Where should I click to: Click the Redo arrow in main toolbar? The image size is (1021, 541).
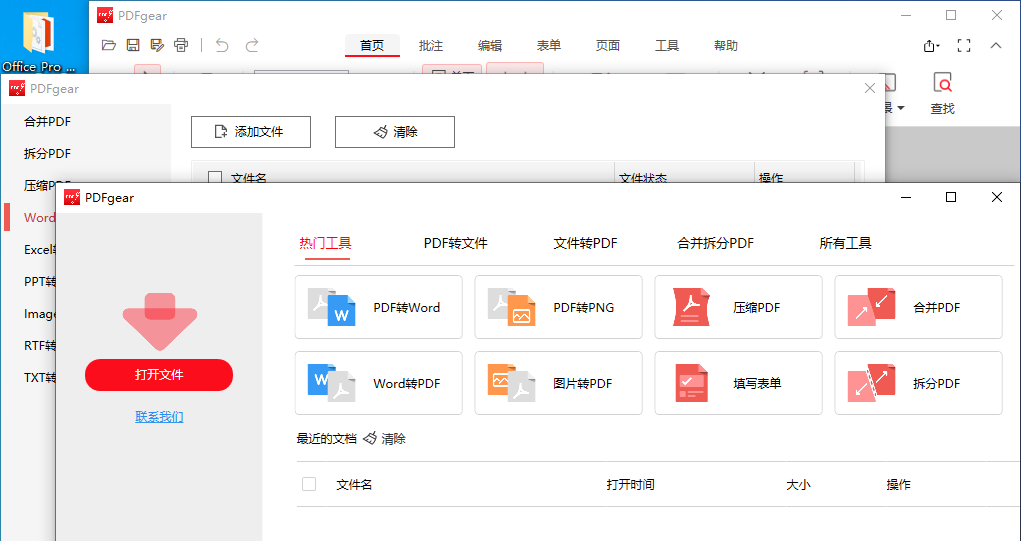pyautogui.click(x=252, y=45)
